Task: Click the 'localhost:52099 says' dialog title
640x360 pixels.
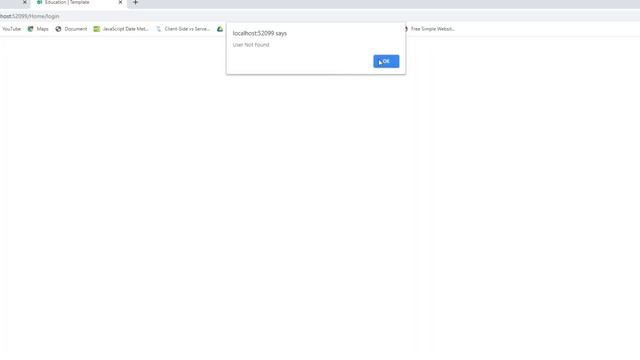Action: (260, 33)
